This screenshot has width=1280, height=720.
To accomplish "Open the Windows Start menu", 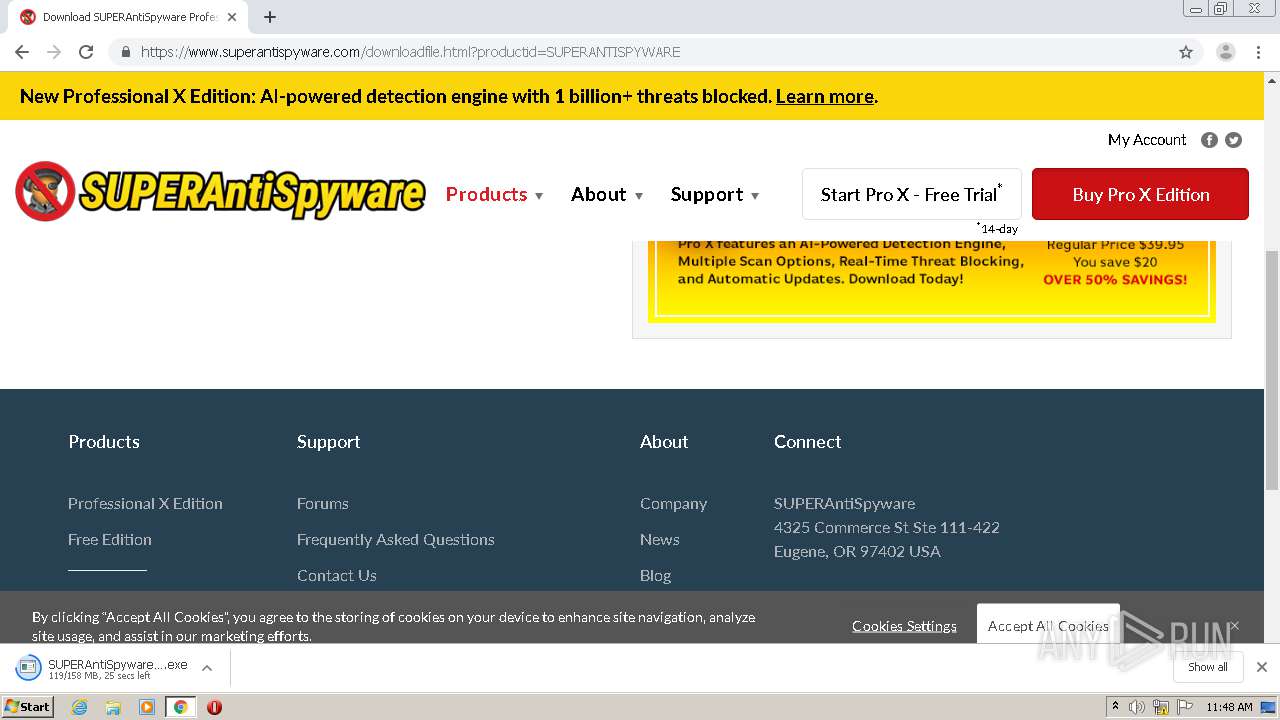I will [x=28, y=706].
